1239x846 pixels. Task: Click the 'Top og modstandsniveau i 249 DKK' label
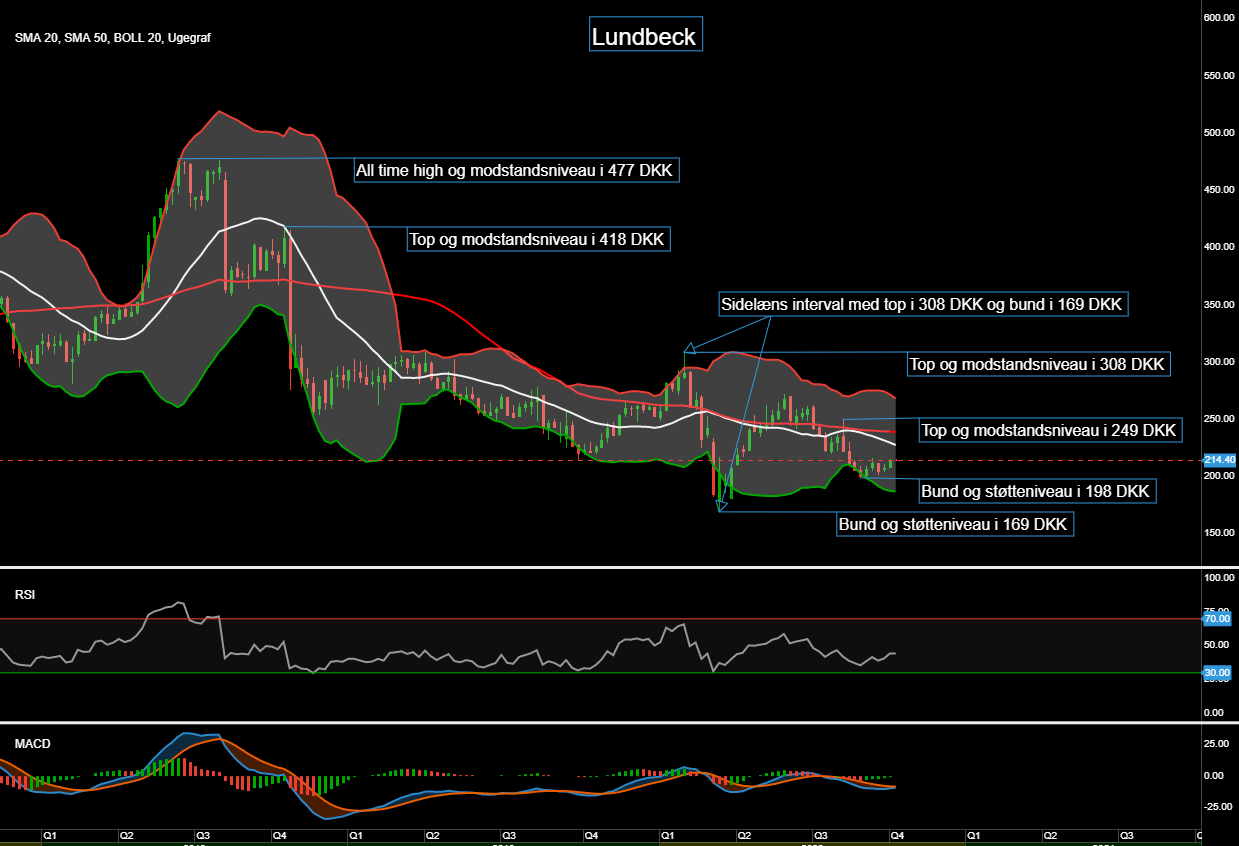[1050, 431]
